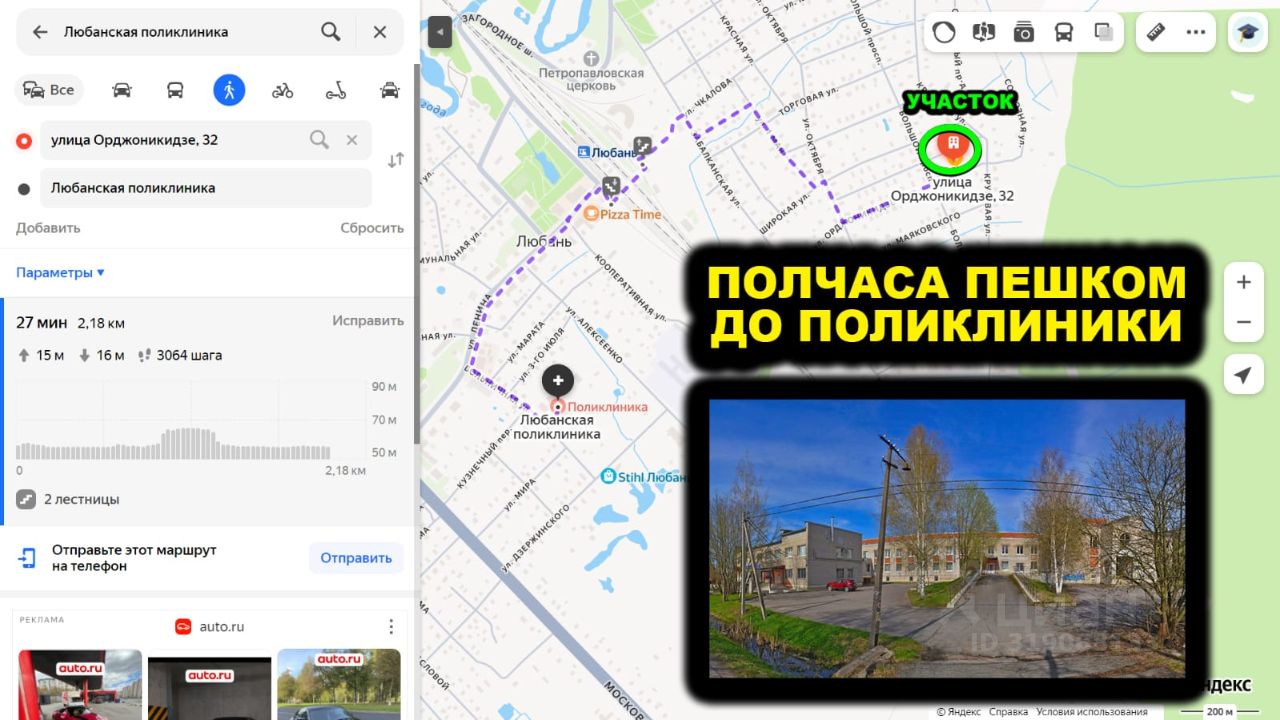Viewport: 1280px width, 720px height.
Task: Click the Любань town name on the map
Action: click(x=544, y=241)
